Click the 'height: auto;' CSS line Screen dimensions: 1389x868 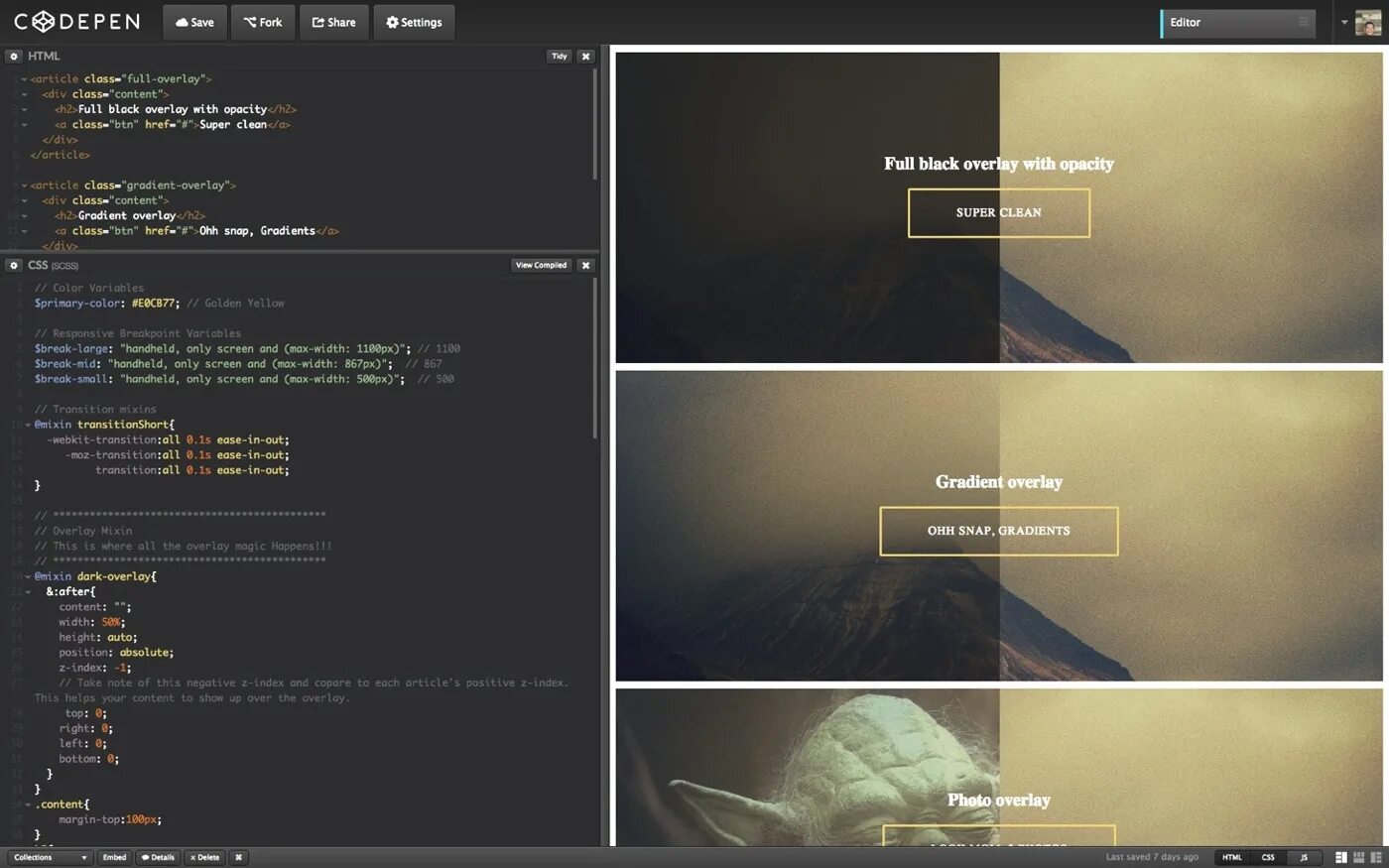[98, 637]
